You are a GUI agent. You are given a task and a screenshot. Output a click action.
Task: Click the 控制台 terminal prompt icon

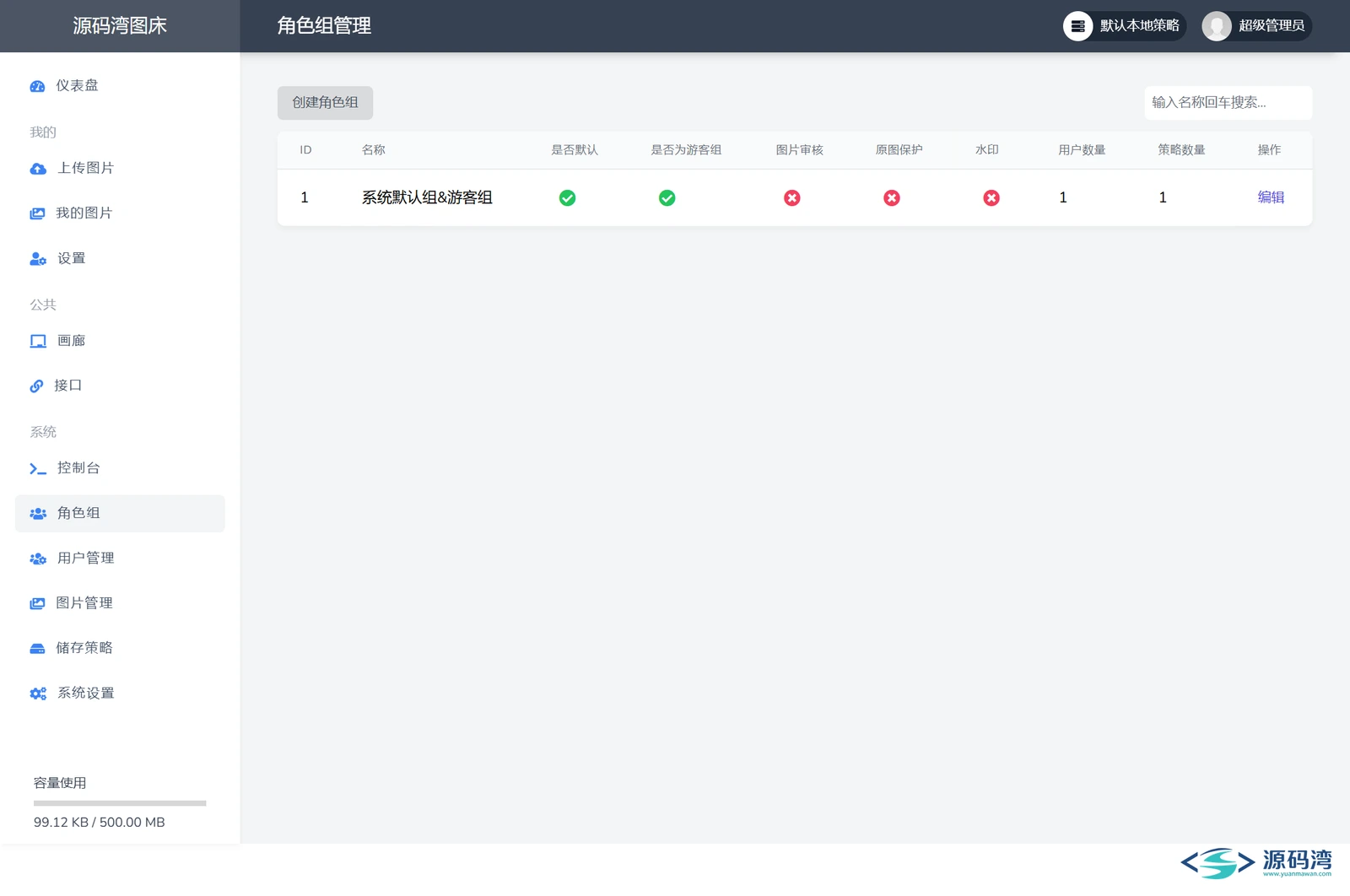point(38,468)
